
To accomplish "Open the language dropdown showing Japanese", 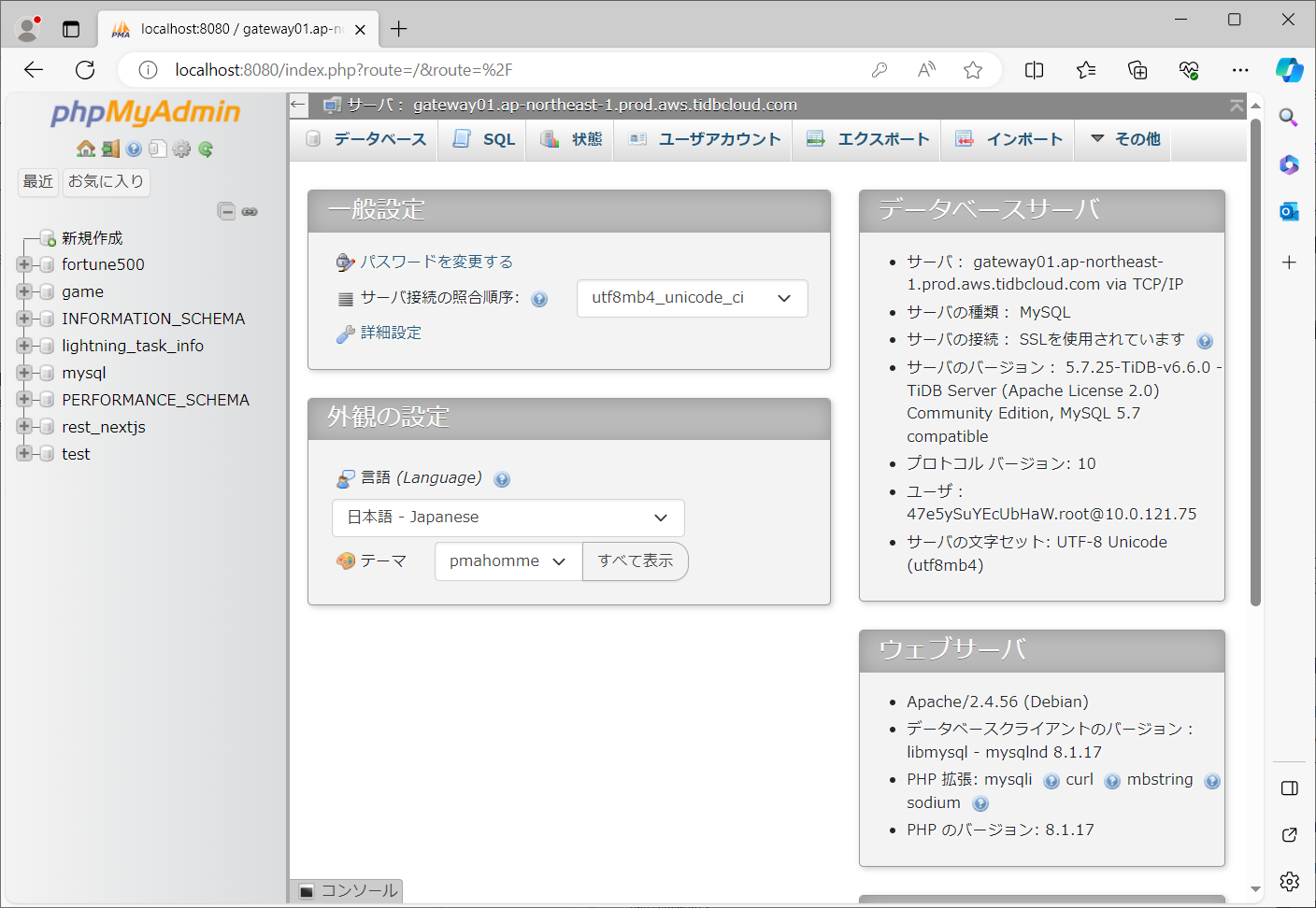I will [x=508, y=518].
